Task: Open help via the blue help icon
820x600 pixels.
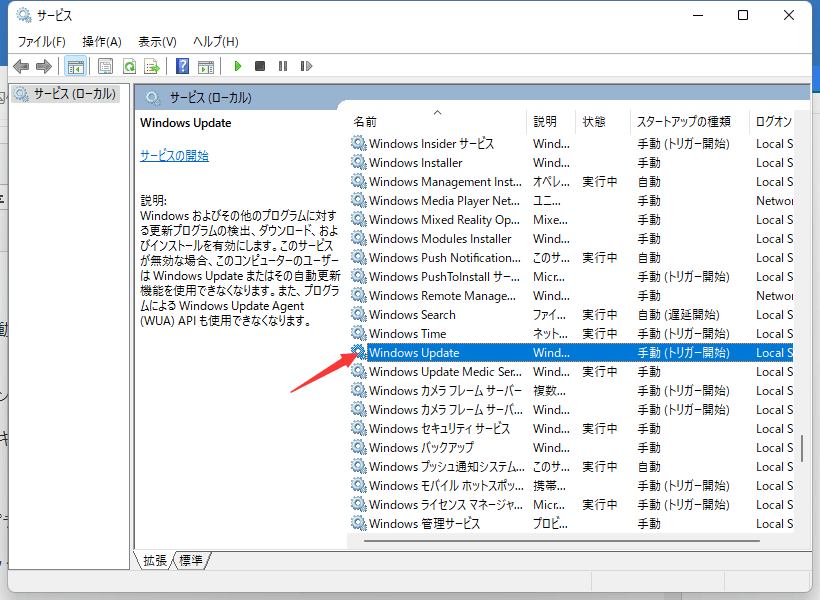Action: tap(181, 66)
